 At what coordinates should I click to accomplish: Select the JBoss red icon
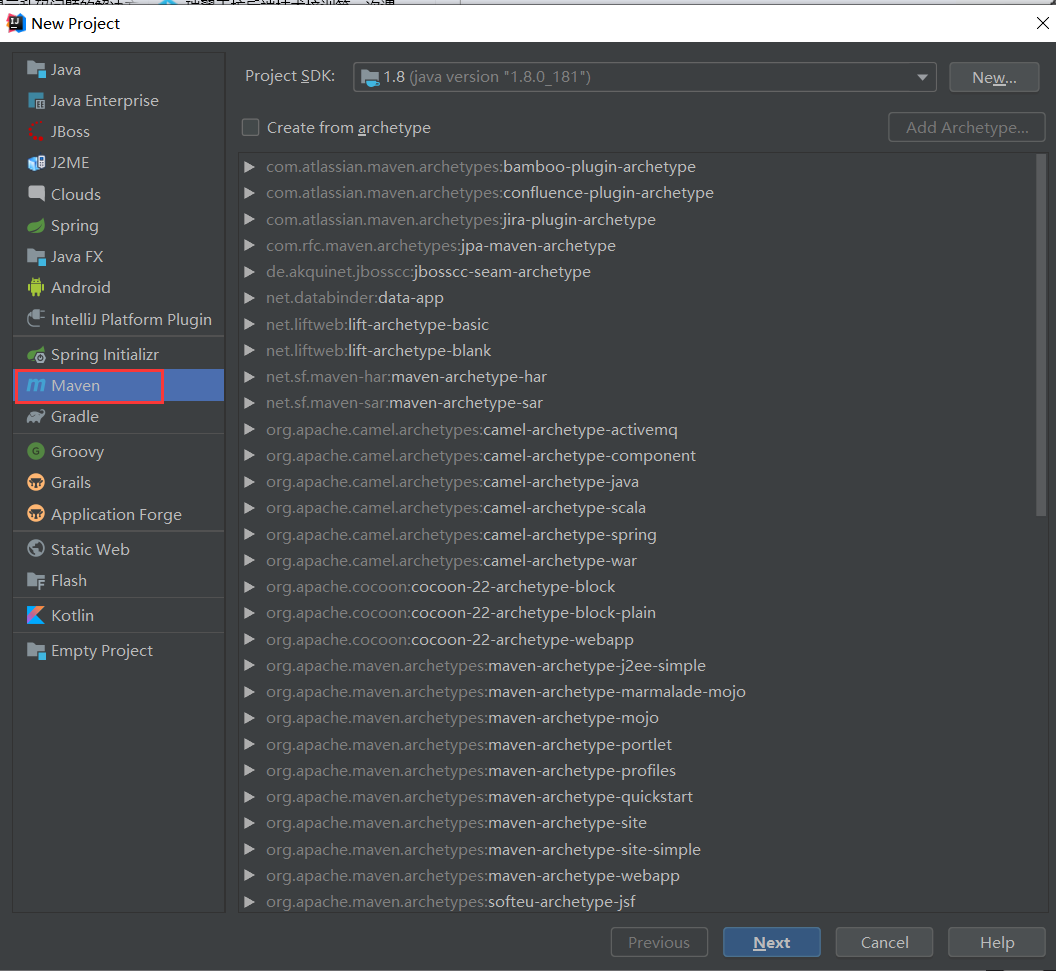pyautogui.click(x=36, y=131)
